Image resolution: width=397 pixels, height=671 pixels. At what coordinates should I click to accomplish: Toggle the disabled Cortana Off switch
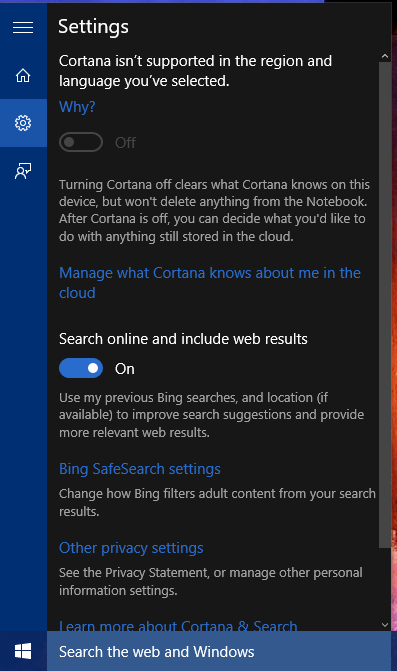pyautogui.click(x=81, y=142)
